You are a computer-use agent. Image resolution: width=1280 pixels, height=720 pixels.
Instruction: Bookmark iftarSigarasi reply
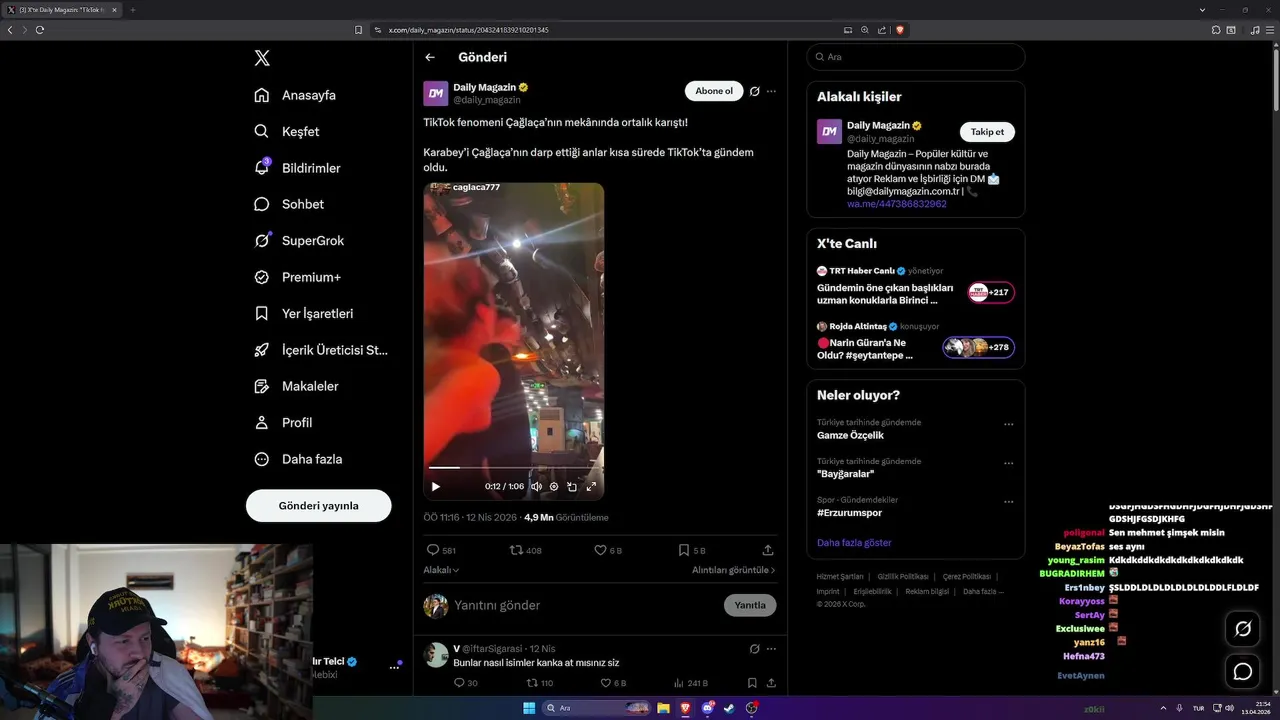pos(752,683)
